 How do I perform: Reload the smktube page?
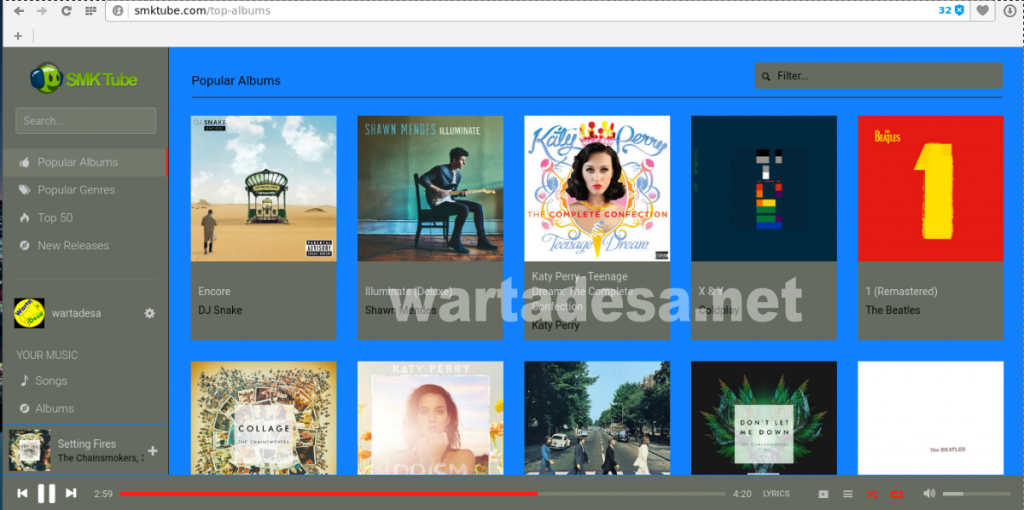click(66, 11)
